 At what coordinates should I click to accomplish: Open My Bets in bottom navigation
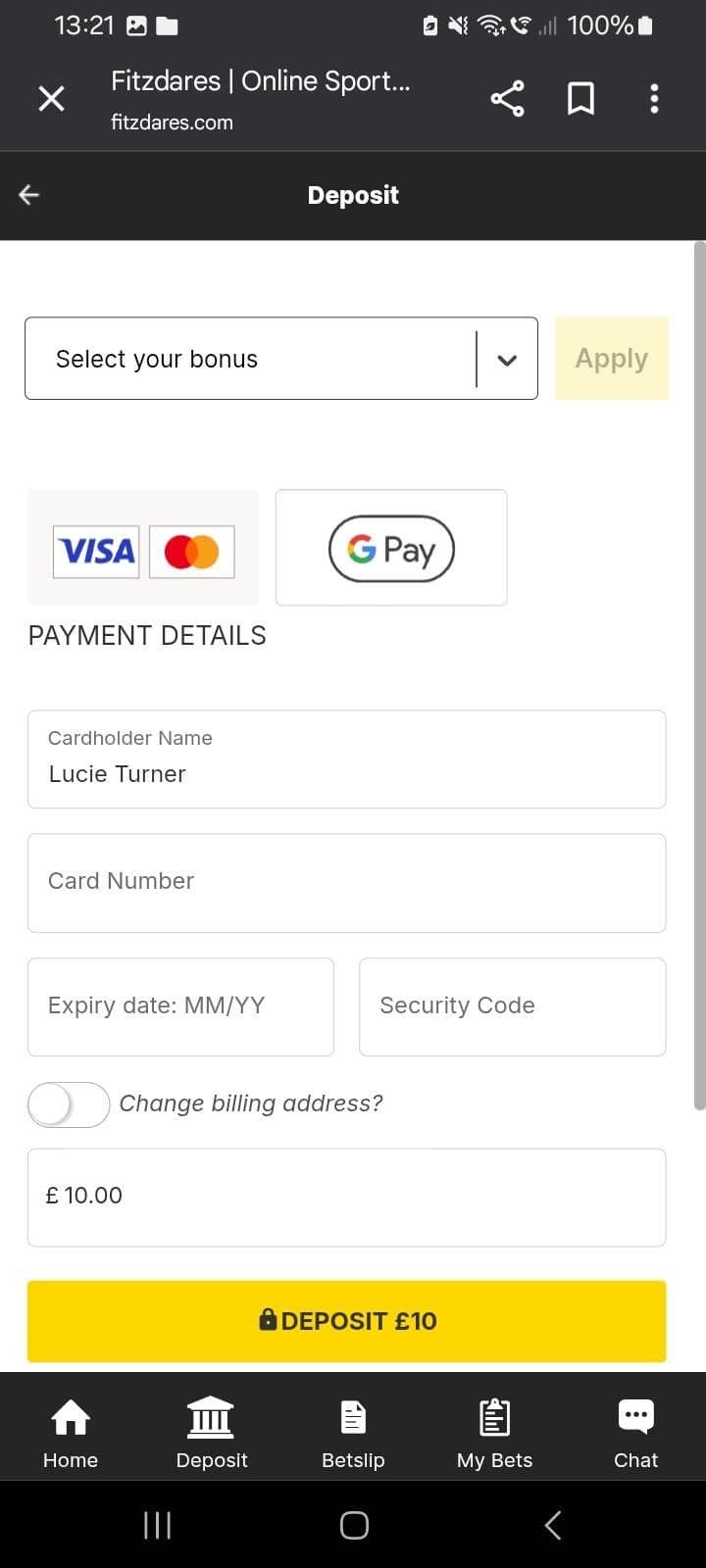[494, 1433]
